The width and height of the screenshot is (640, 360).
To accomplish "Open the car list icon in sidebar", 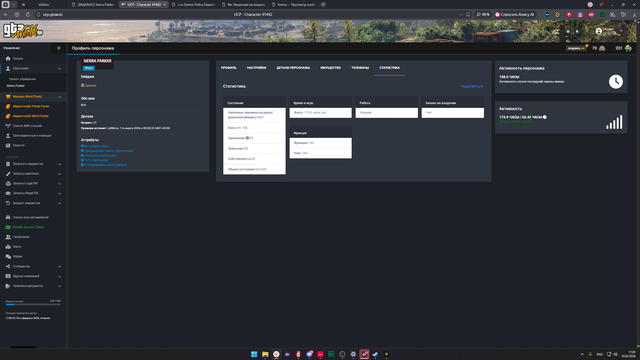I will click(8, 218).
